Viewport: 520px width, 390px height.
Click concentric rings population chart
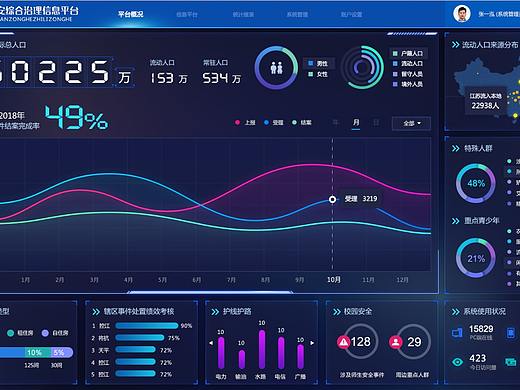(363, 67)
